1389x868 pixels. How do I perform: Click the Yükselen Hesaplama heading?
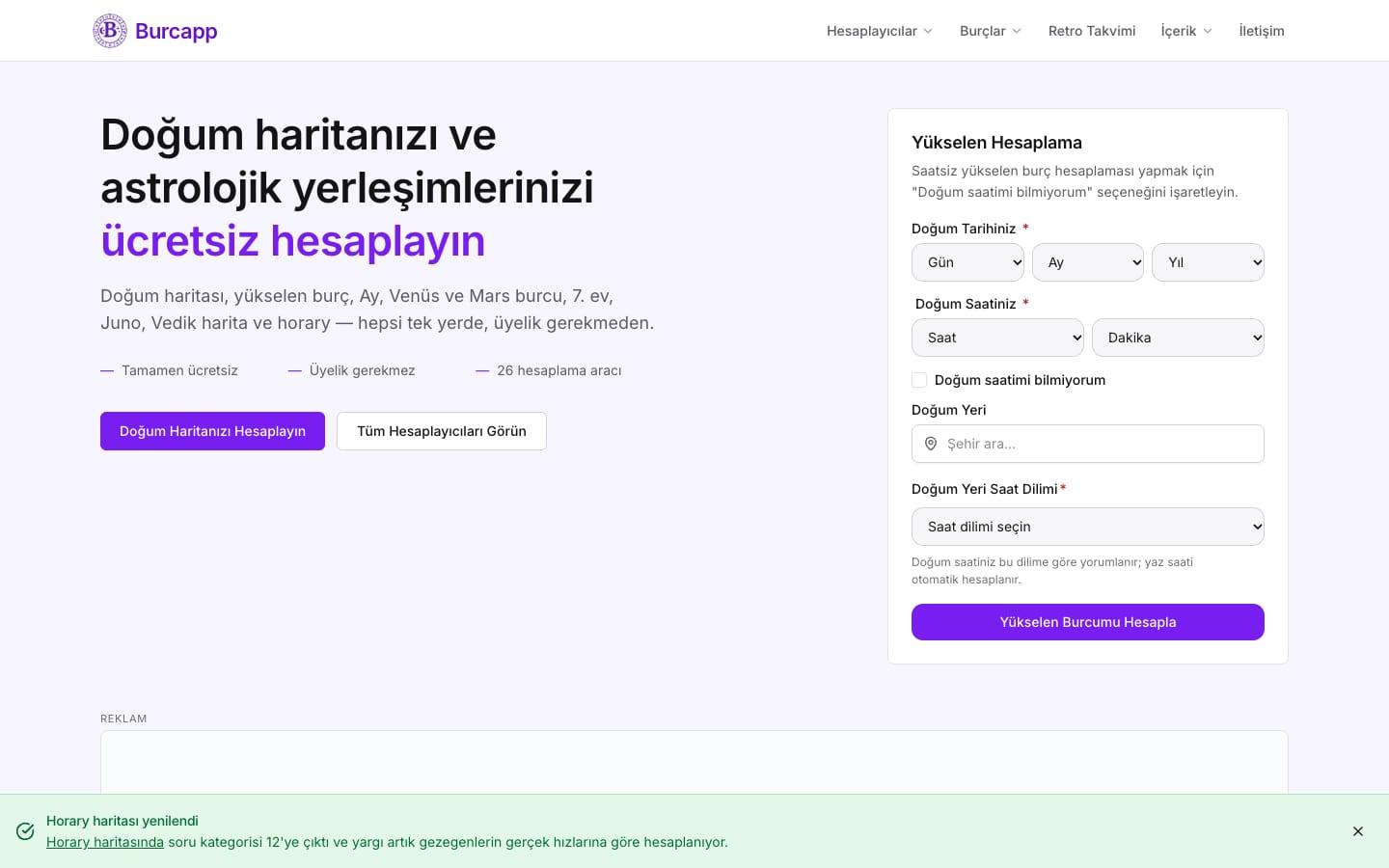point(996,143)
